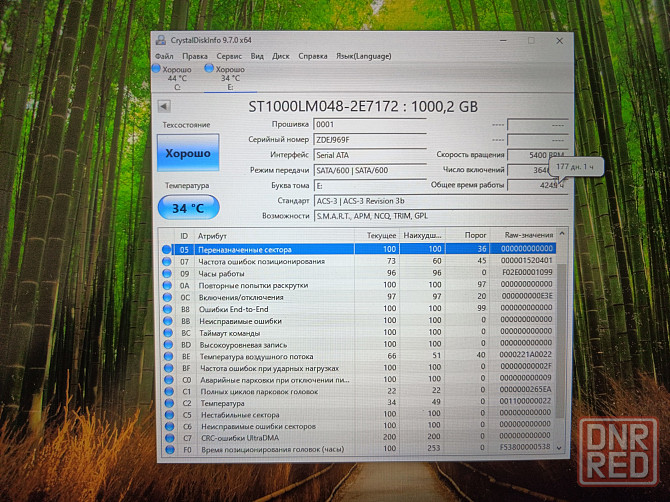
Task: Click status dot of row C7 CRC-ошибки UltraDMA
Action: 170,438
